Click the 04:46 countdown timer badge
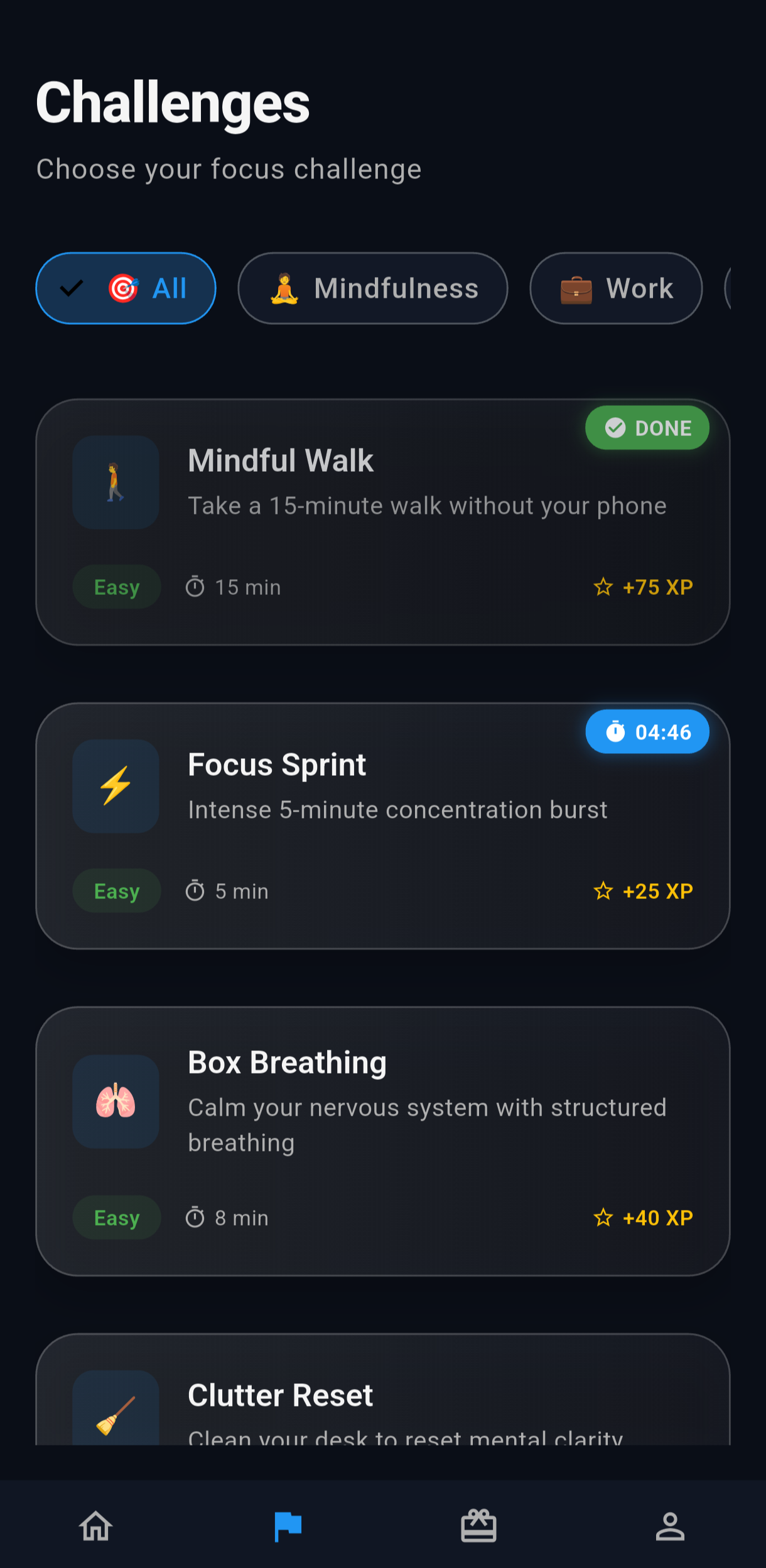The height and width of the screenshot is (1568, 766). 647,731
